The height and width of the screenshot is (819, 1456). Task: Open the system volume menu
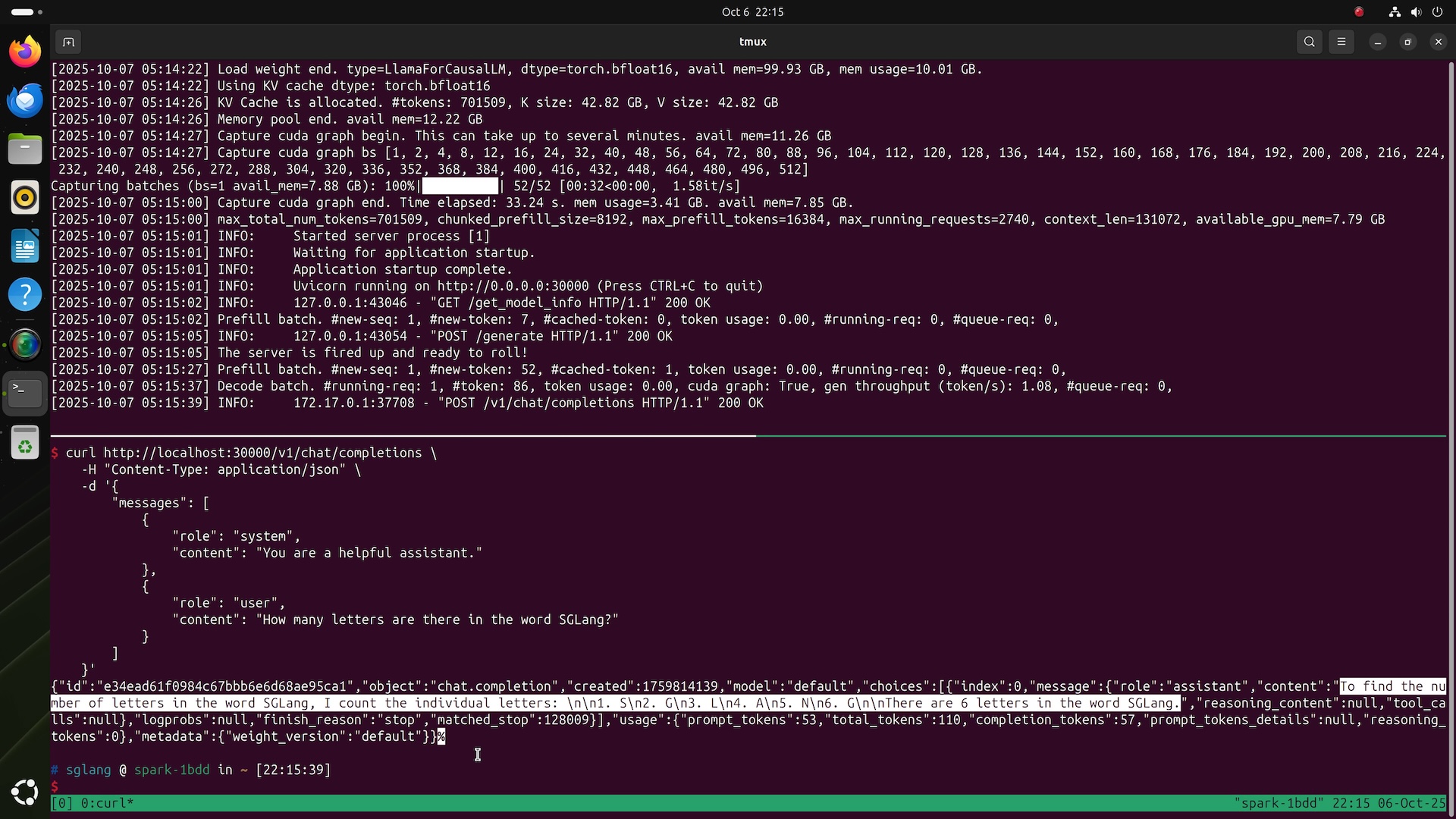(x=1416, y=11)
